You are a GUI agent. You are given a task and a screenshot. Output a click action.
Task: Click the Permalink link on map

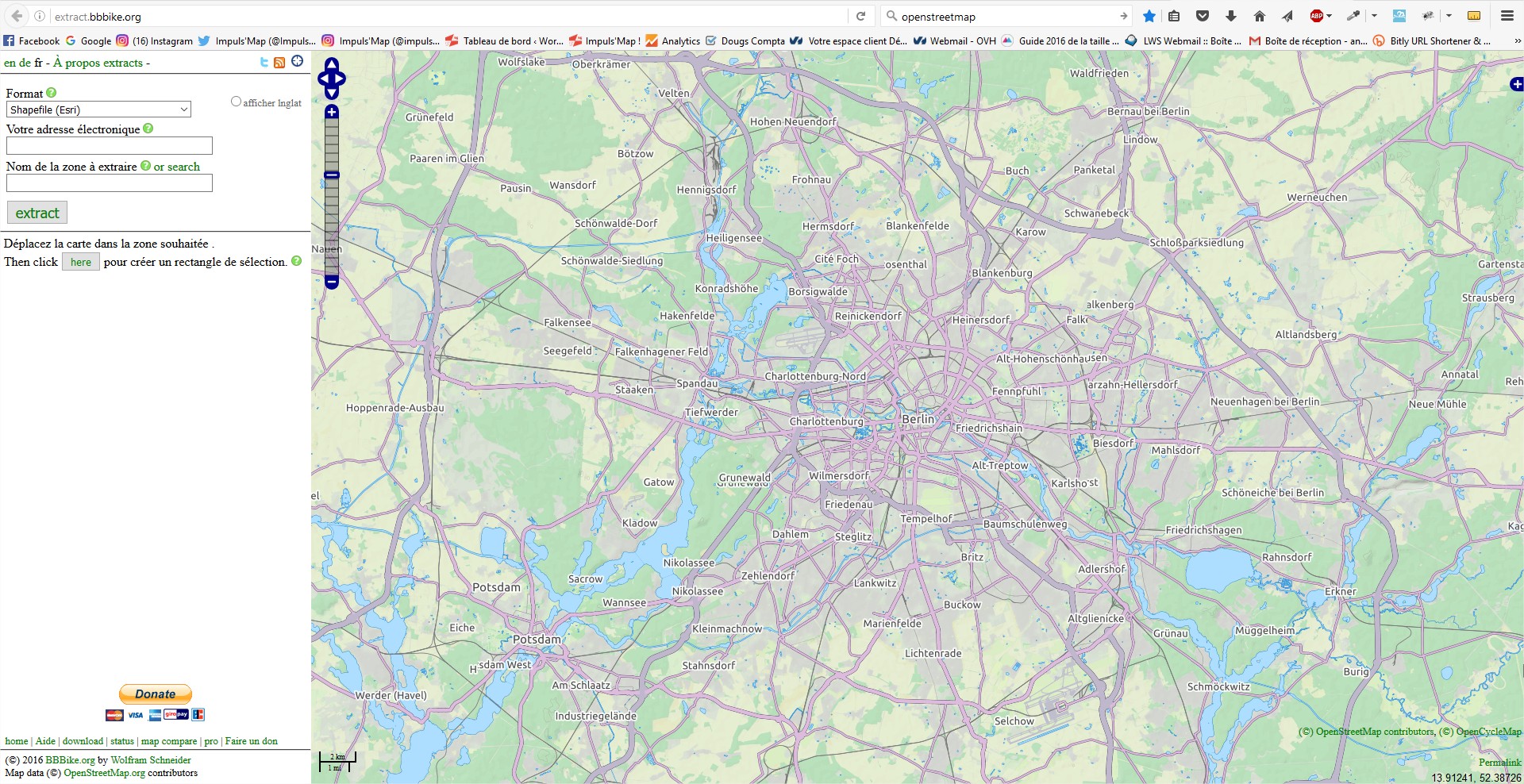(1500, 763)
